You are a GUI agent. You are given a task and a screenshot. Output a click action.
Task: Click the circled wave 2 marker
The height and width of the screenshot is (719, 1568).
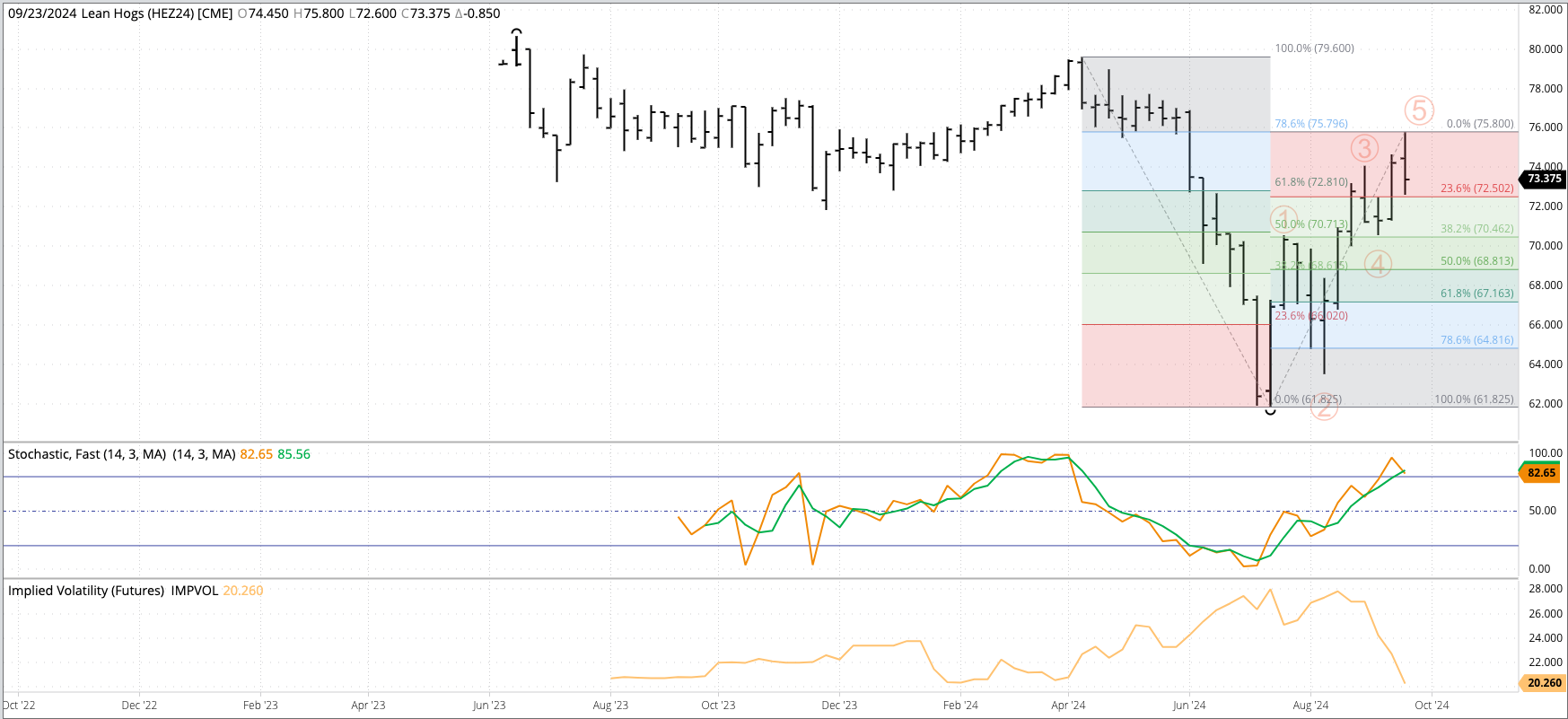[1325, 407]
